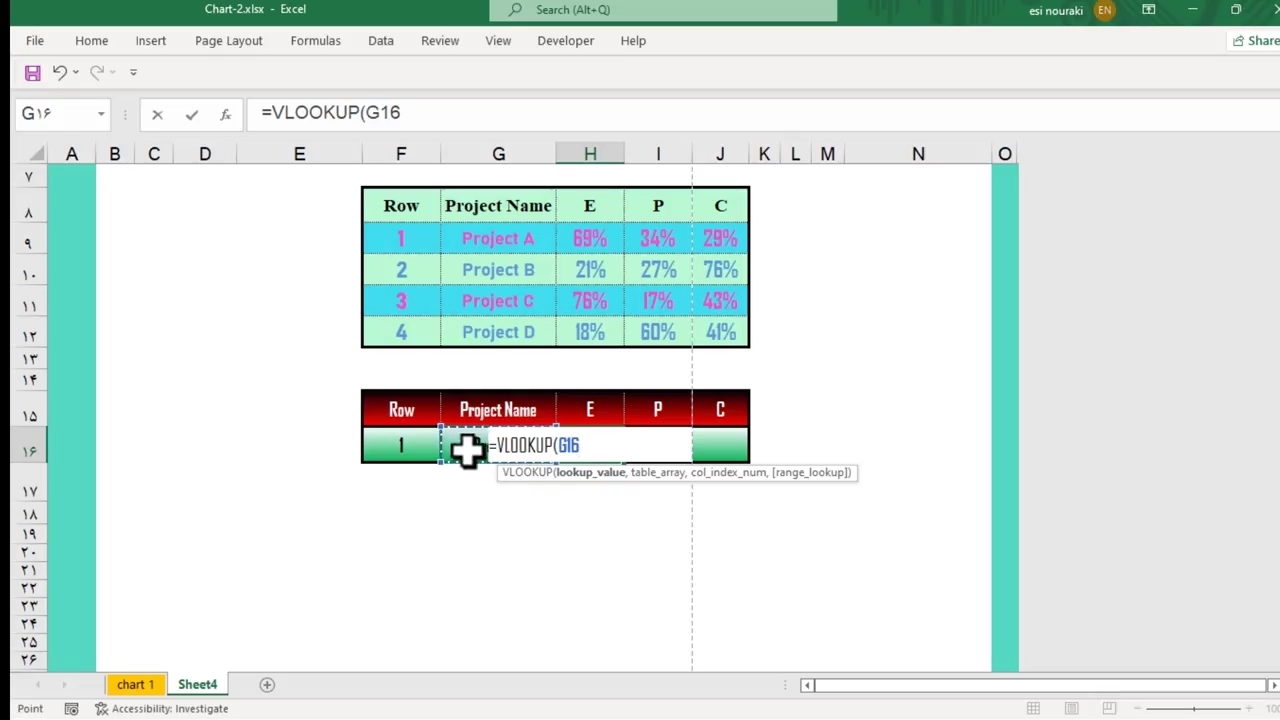Switch to Normal view in status bar
The width and height of the screenshot is (1280, 720).
click(x=1033, y=709)
